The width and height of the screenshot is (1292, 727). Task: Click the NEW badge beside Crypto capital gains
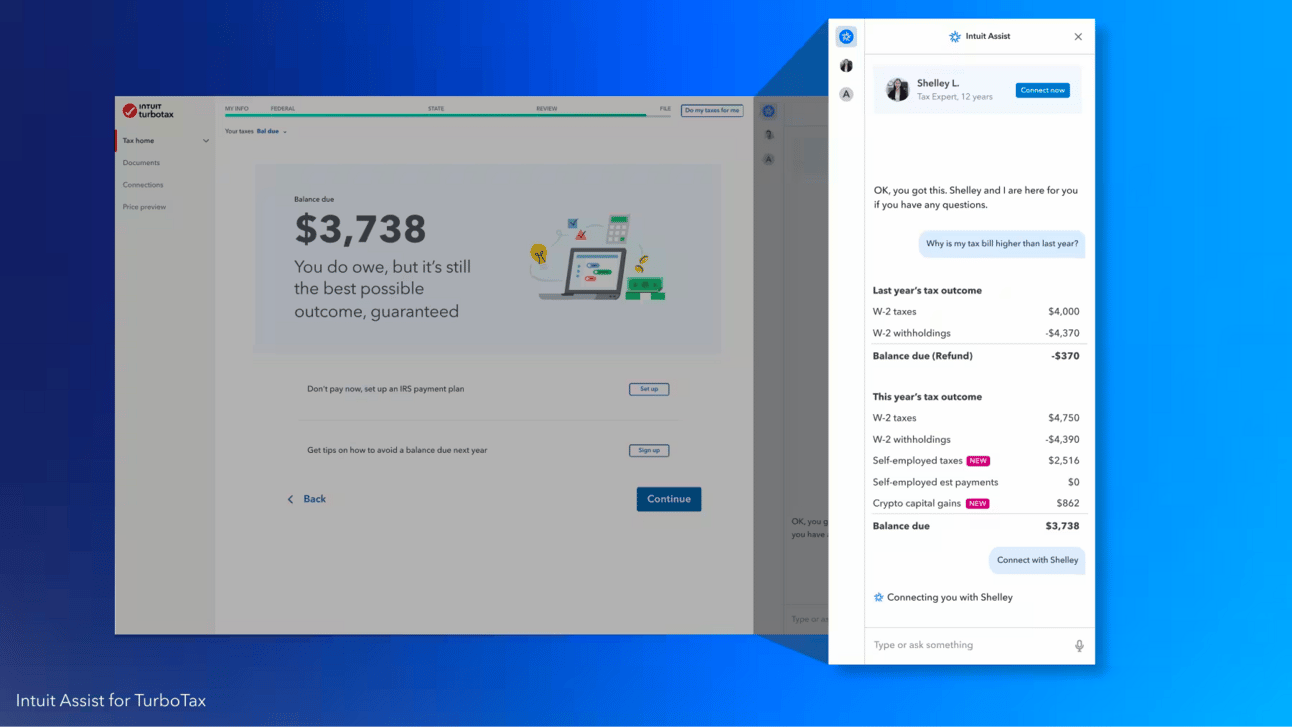click(x=977, y=504)
